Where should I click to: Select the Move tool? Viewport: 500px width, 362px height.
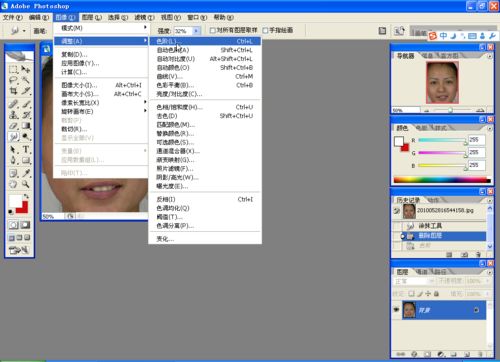(26, 70)
